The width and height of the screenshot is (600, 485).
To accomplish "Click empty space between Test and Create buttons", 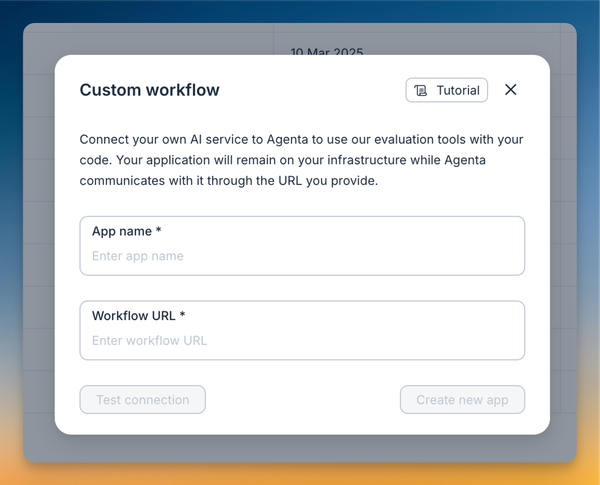I will click(x=302, y=400).
